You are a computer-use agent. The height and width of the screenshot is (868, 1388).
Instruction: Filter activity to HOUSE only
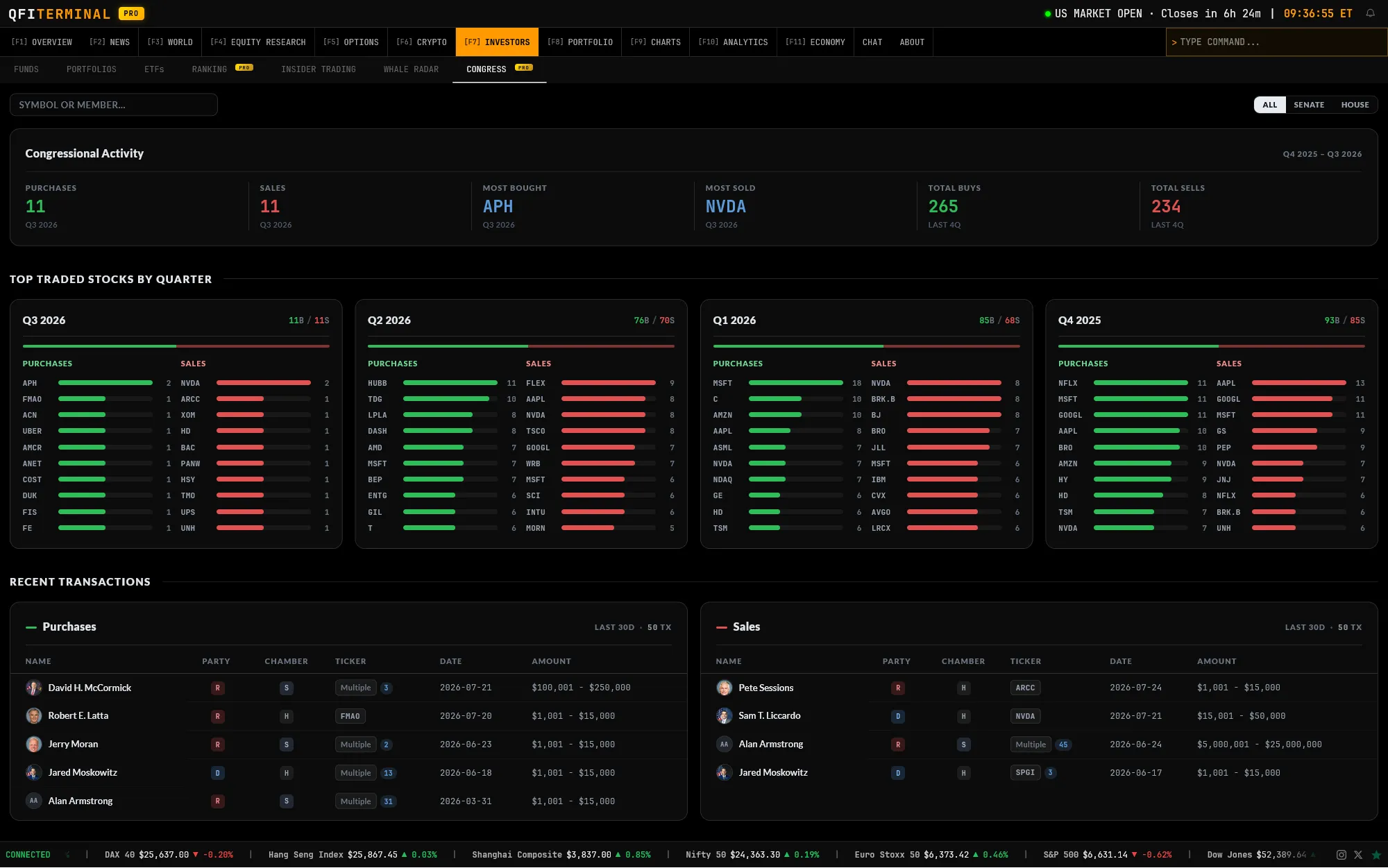(1355, 105)
